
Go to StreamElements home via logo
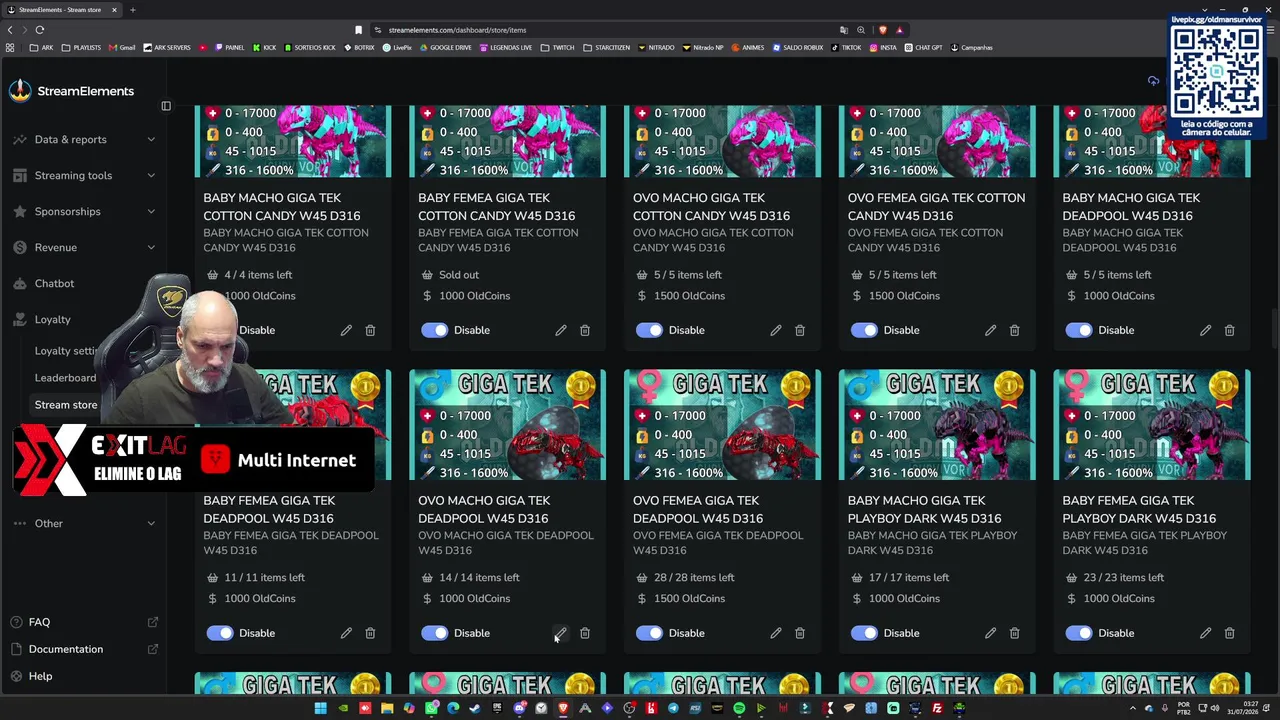[71, 91]
